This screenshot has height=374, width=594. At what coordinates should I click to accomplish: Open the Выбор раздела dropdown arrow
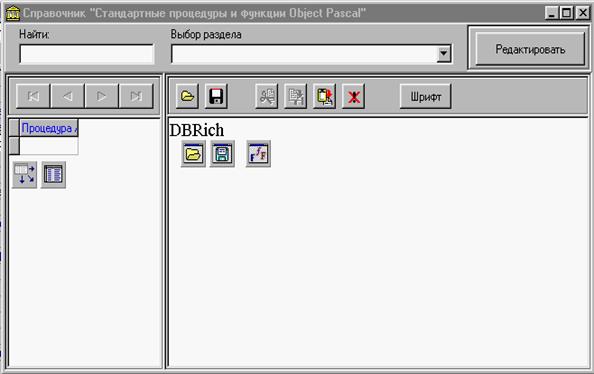[x=444, y=54]
